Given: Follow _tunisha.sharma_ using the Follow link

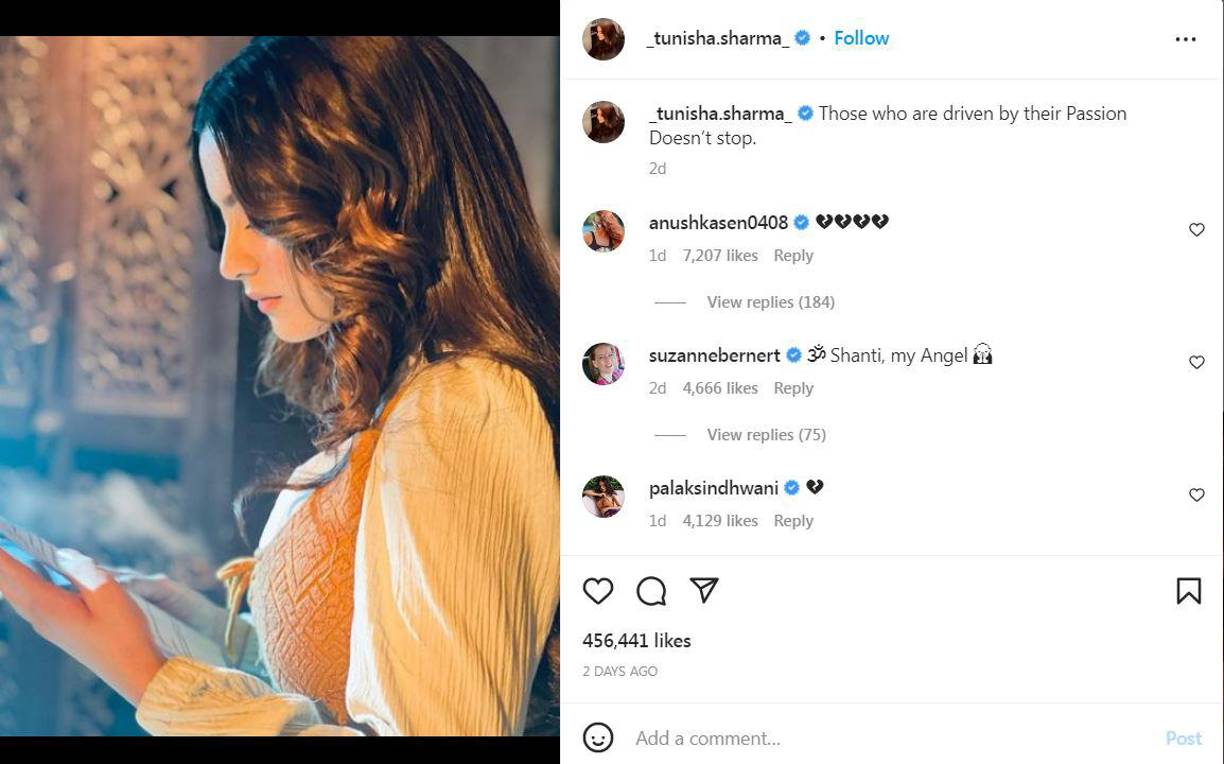Looking at the screenshot, I should [861, 38].
